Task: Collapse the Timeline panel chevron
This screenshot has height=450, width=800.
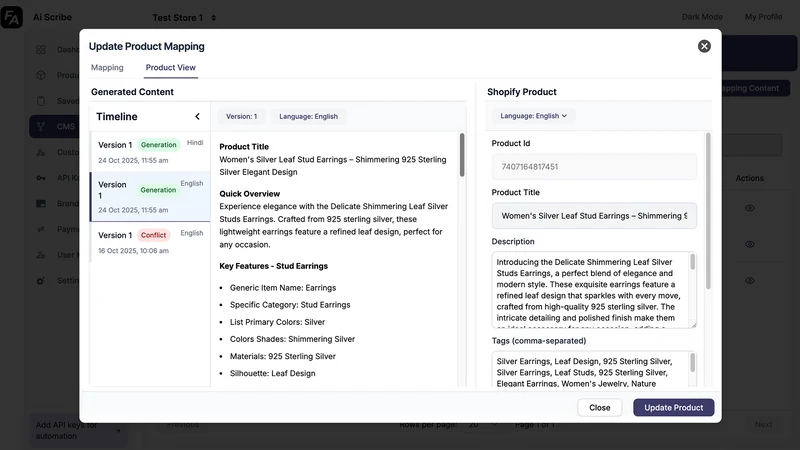Action: 197,116
